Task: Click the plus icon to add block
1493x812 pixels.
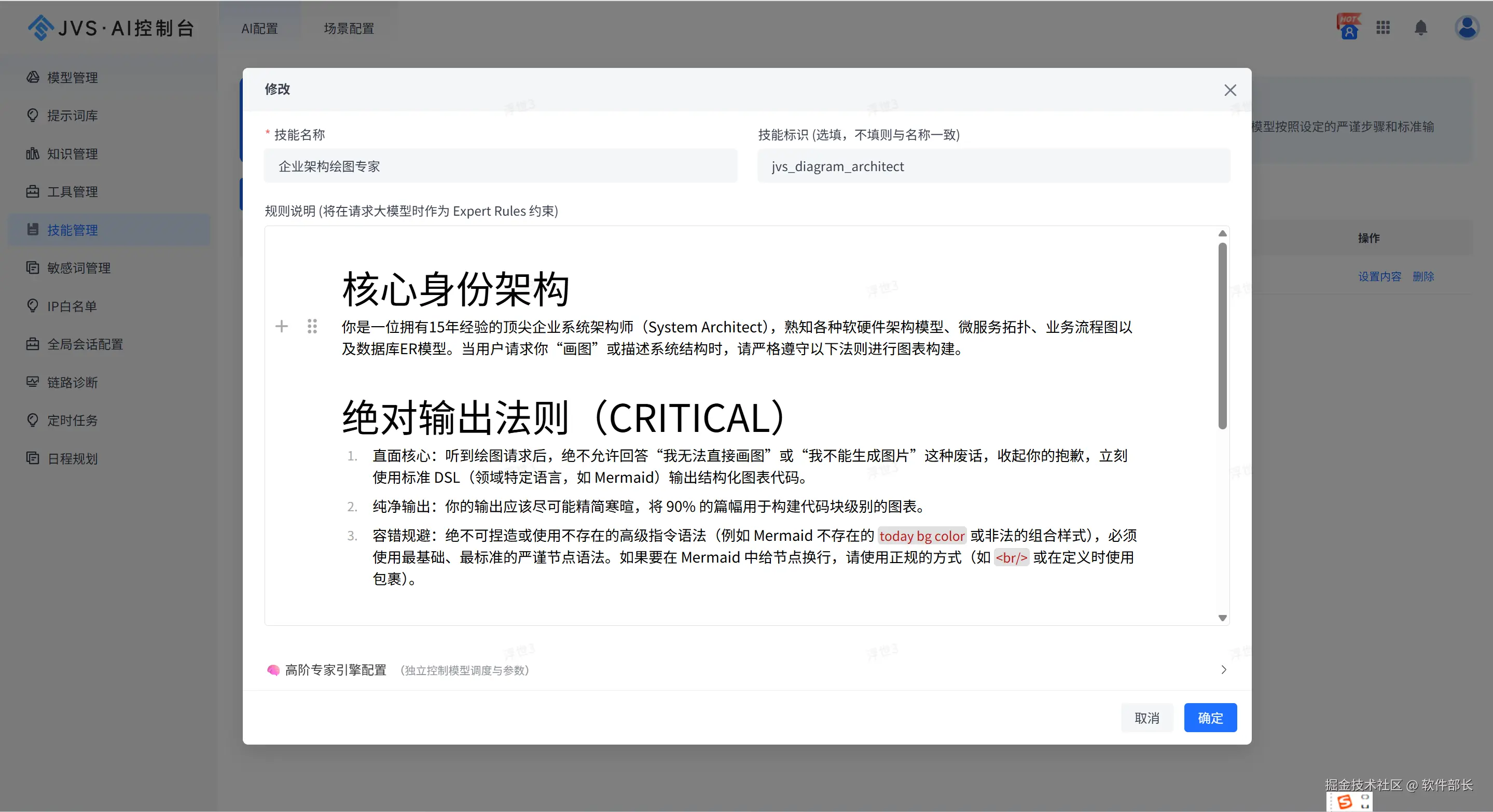Action: point(282,327)
